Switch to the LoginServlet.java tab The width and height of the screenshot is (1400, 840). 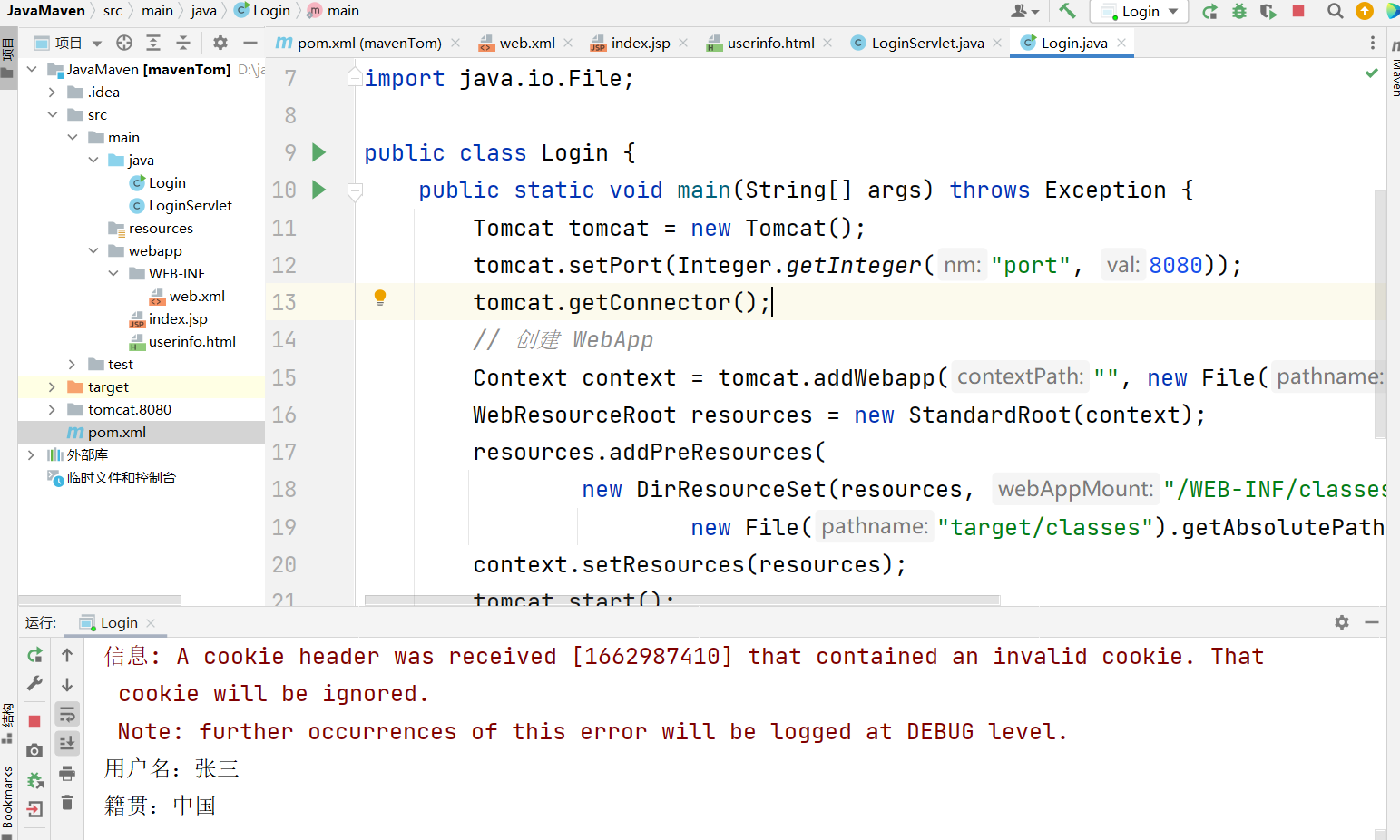pyautogui.click(x=927, y=43)
